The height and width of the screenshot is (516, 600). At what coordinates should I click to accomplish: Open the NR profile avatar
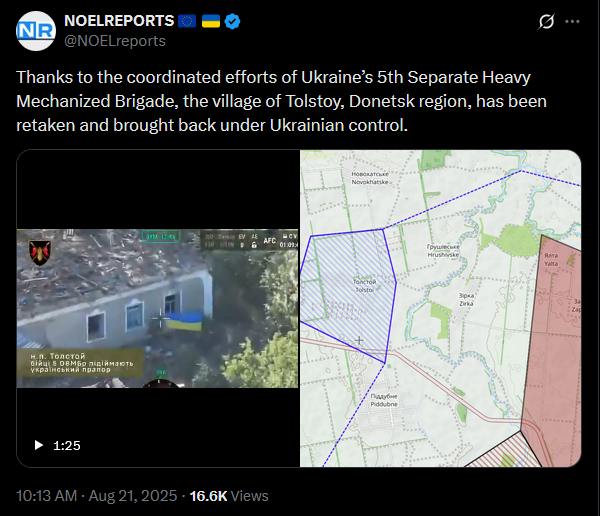coord(36,31)
